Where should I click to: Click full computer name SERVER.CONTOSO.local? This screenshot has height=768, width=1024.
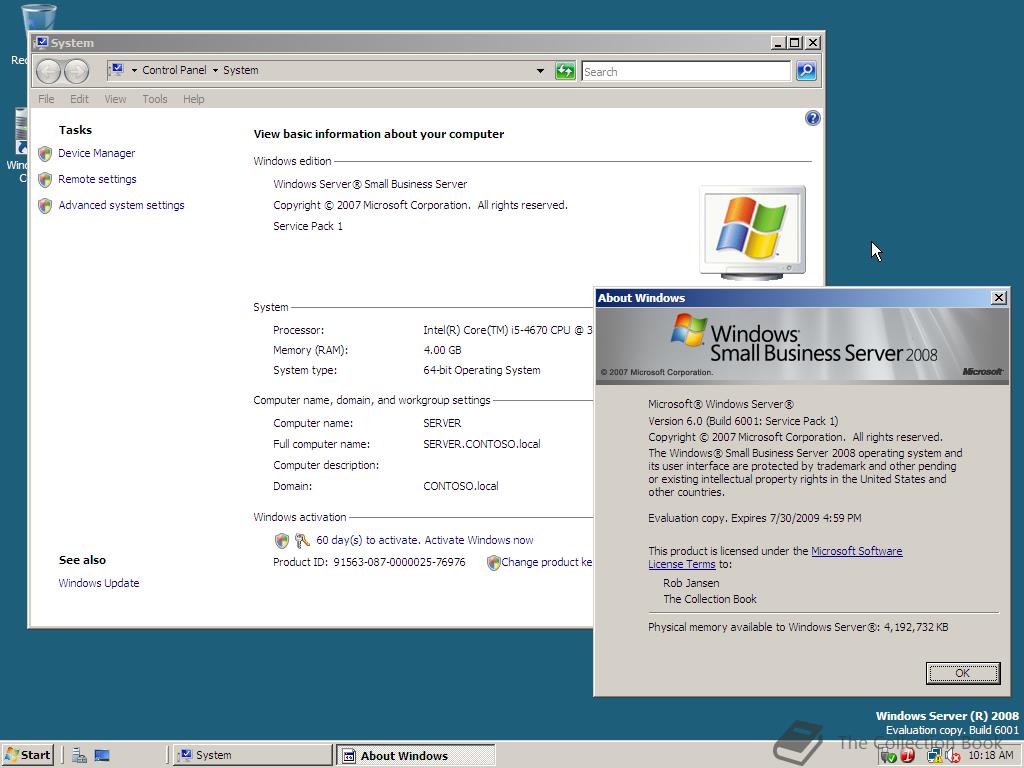coord(482,444)
